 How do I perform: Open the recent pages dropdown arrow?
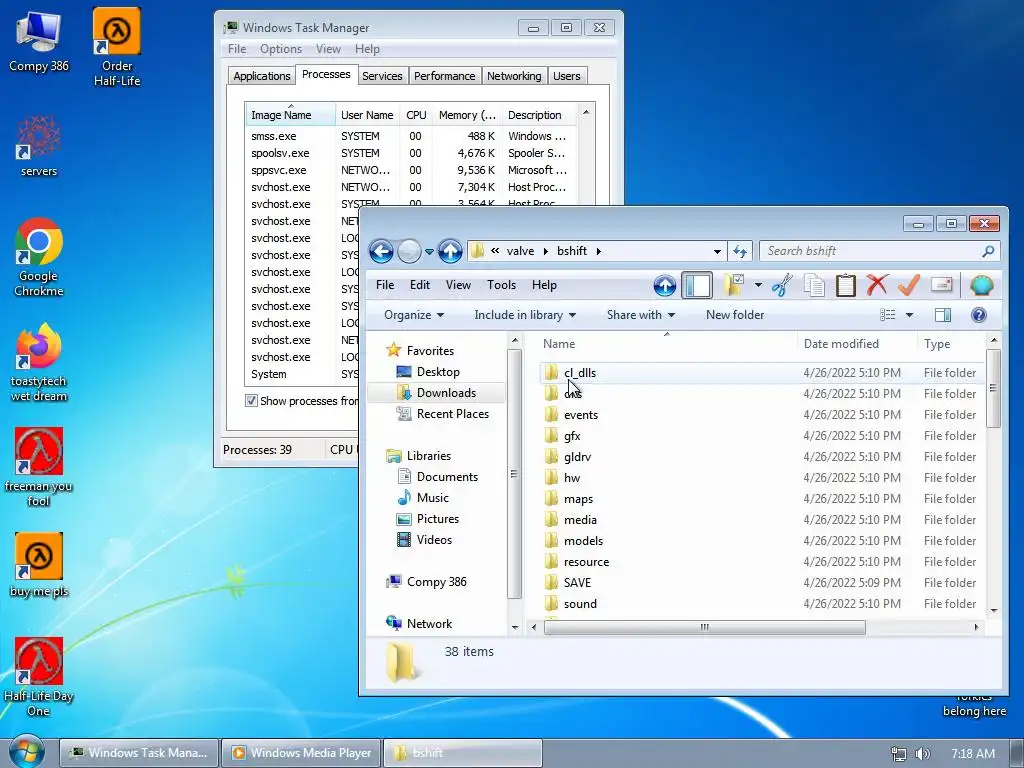(429, 251)
